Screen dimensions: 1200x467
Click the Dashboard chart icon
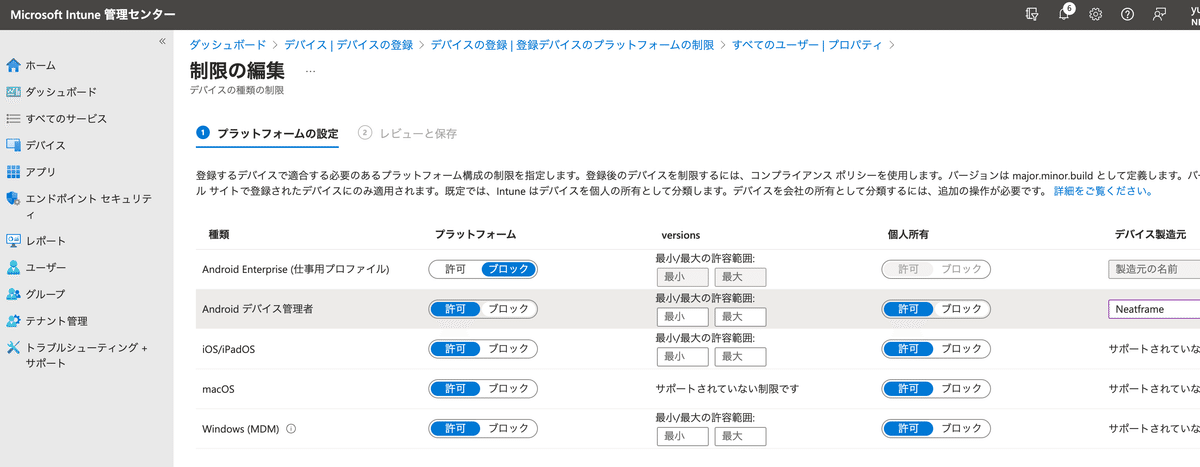[x=13, y=92]
